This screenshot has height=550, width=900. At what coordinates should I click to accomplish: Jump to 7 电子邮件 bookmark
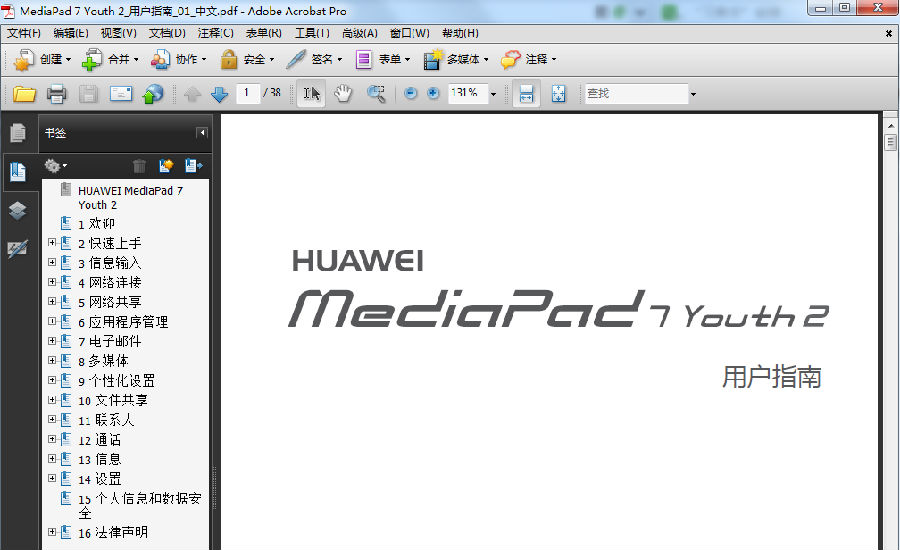coord(110,341)
